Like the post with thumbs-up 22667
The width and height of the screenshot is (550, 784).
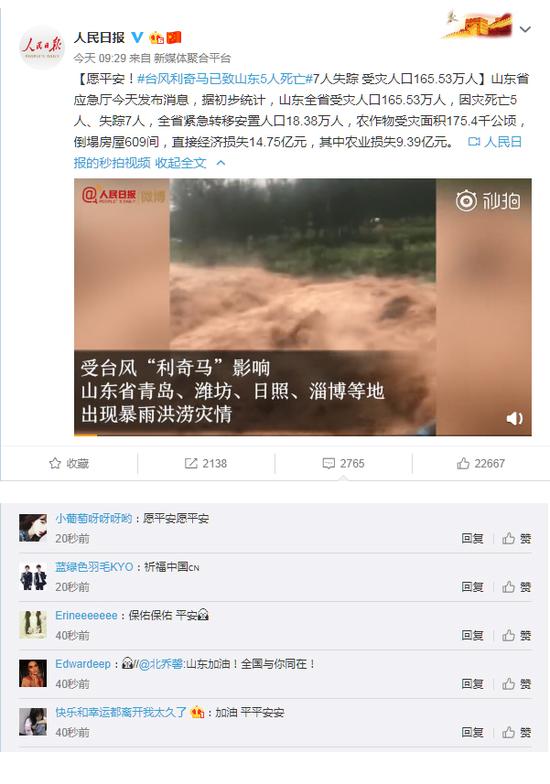[x=480, y=464]
